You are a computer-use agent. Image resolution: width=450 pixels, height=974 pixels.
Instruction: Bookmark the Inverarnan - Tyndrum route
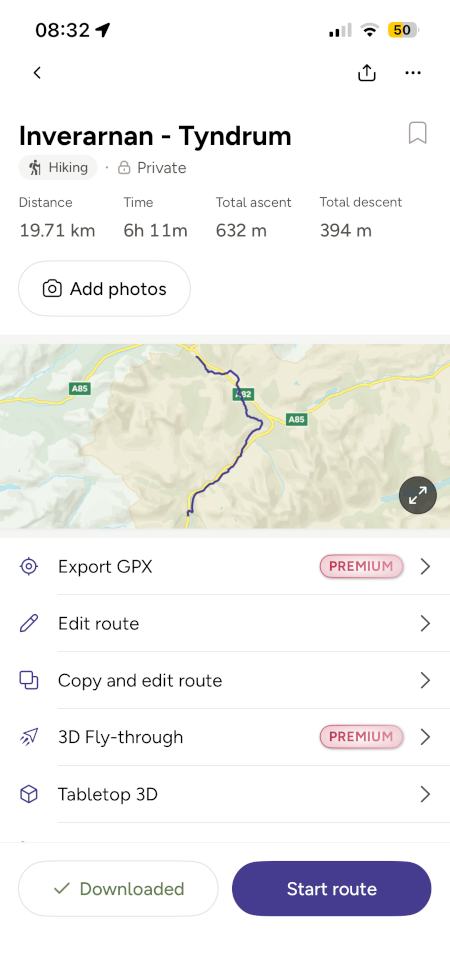pyautogui.click(x=418, y=133)
